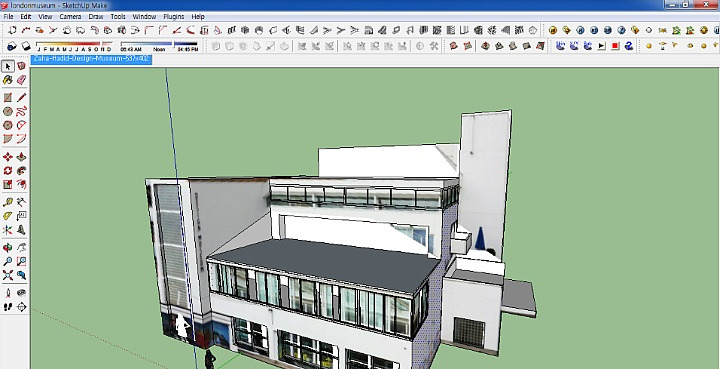This screenshot has height=369, width=720.
Task: Activate the Tape Measure tool
Action: [x=8, y=202]
